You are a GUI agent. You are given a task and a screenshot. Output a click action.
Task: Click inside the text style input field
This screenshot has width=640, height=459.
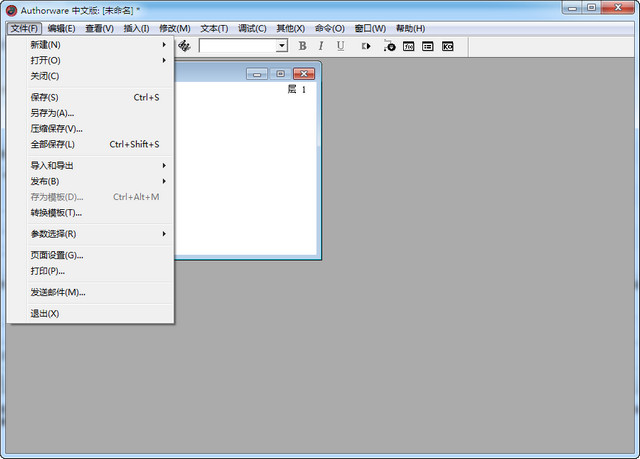pos(237,46)
